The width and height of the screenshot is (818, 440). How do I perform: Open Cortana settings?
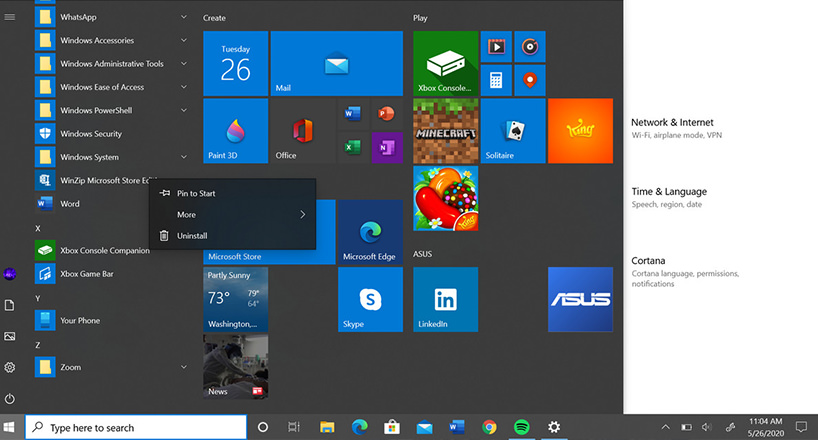[685, 271]
